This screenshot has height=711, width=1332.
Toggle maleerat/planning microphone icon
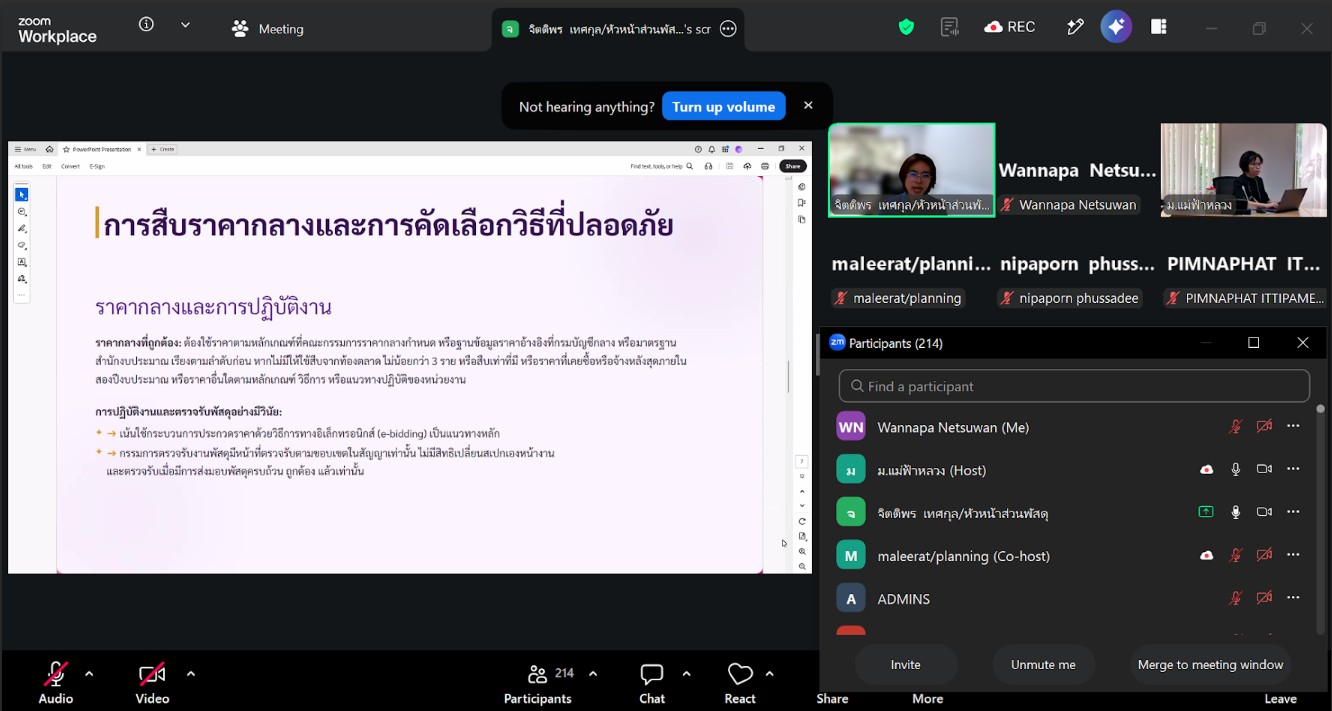pyautogui.click(x=1235, y=555)
